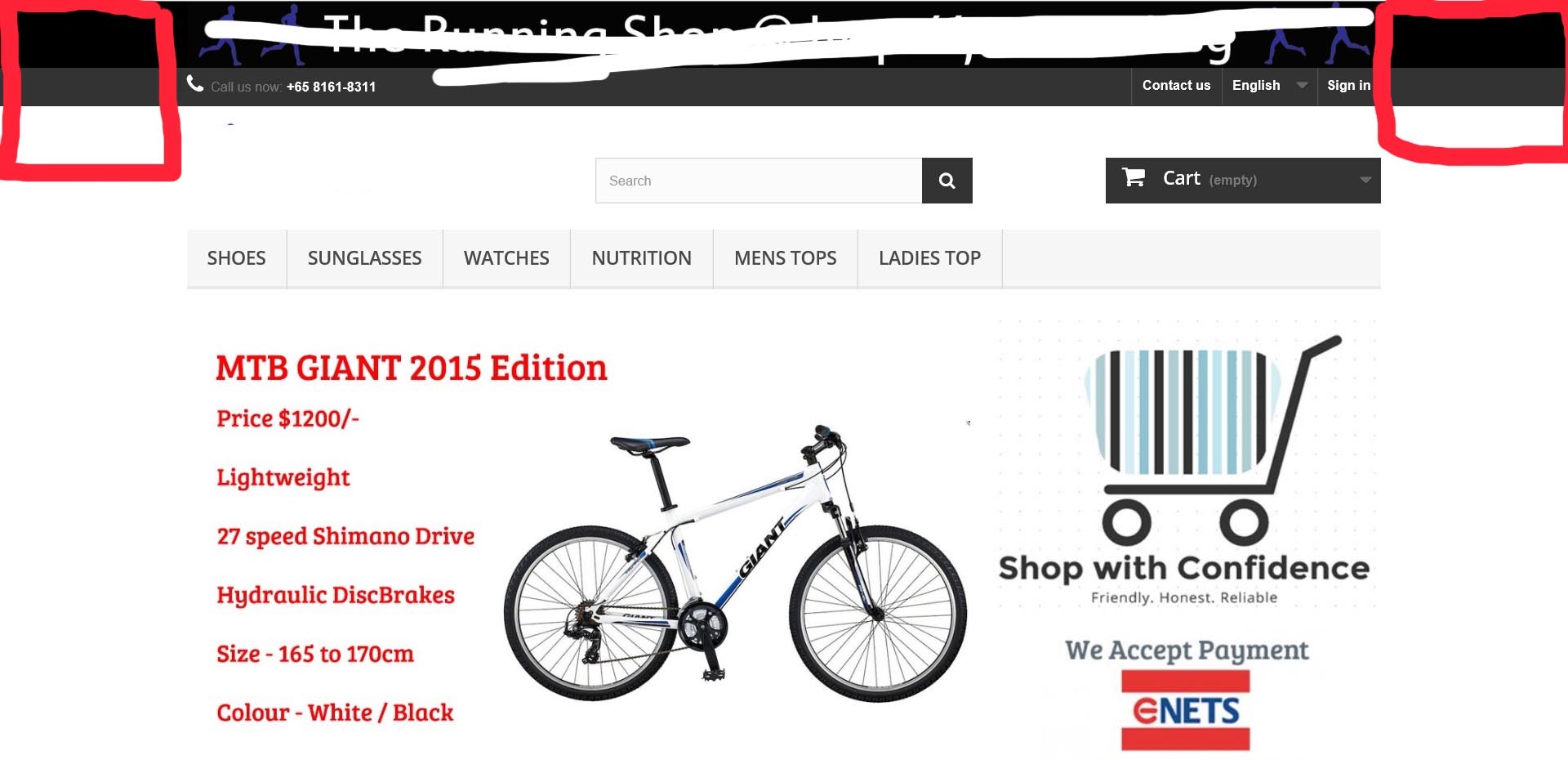
Task: Click the Sign in link
Action: tap(1349, 86)
